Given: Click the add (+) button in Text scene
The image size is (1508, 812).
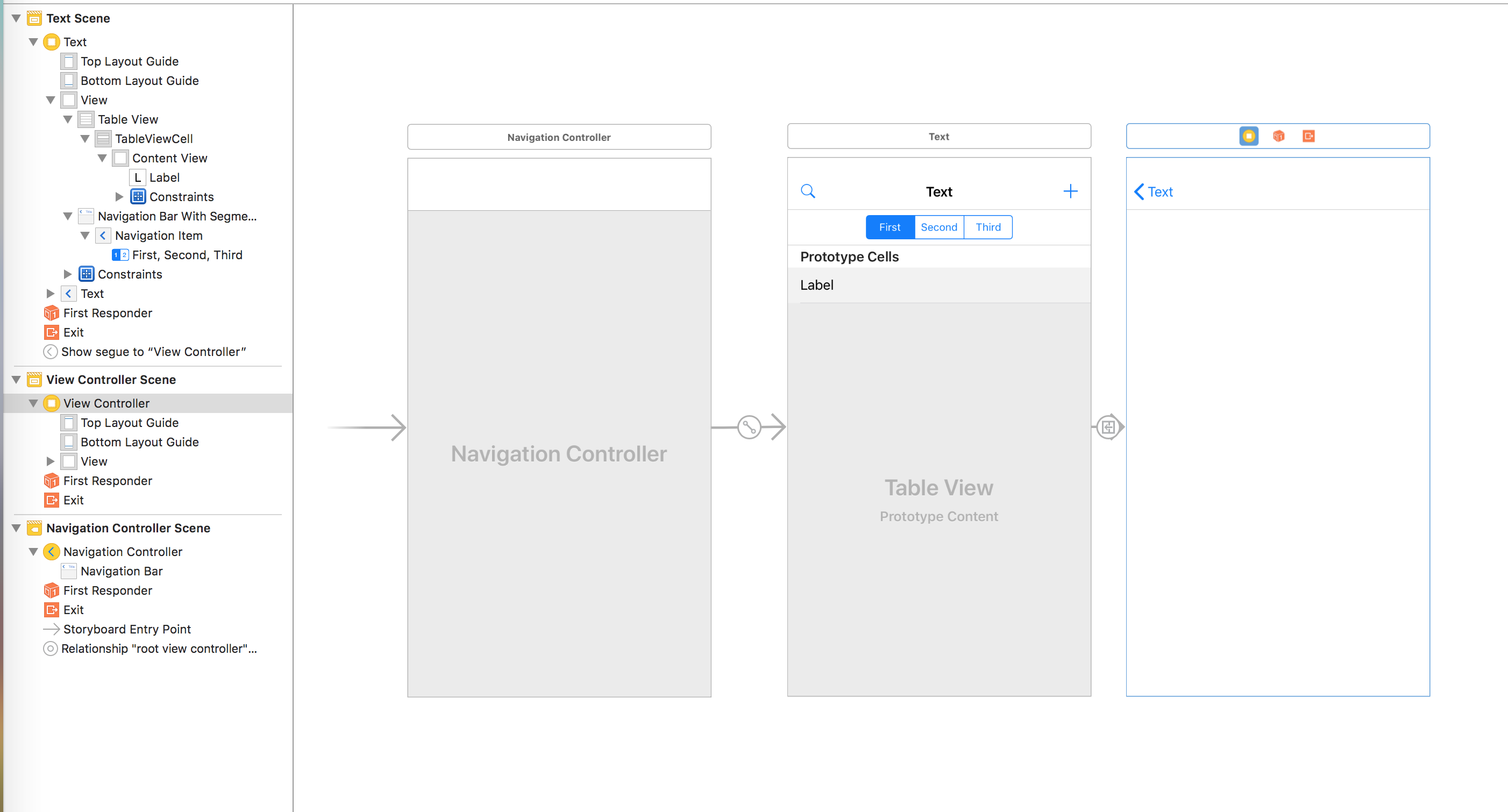Looking at the screenshot, I should [1071, 191].
